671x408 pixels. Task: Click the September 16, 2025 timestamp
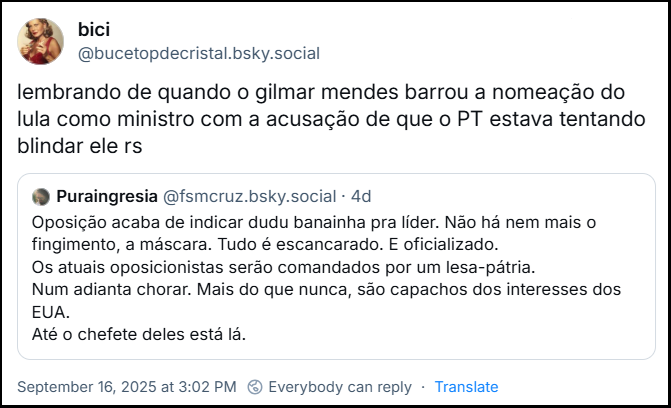(x=127, y=387)
